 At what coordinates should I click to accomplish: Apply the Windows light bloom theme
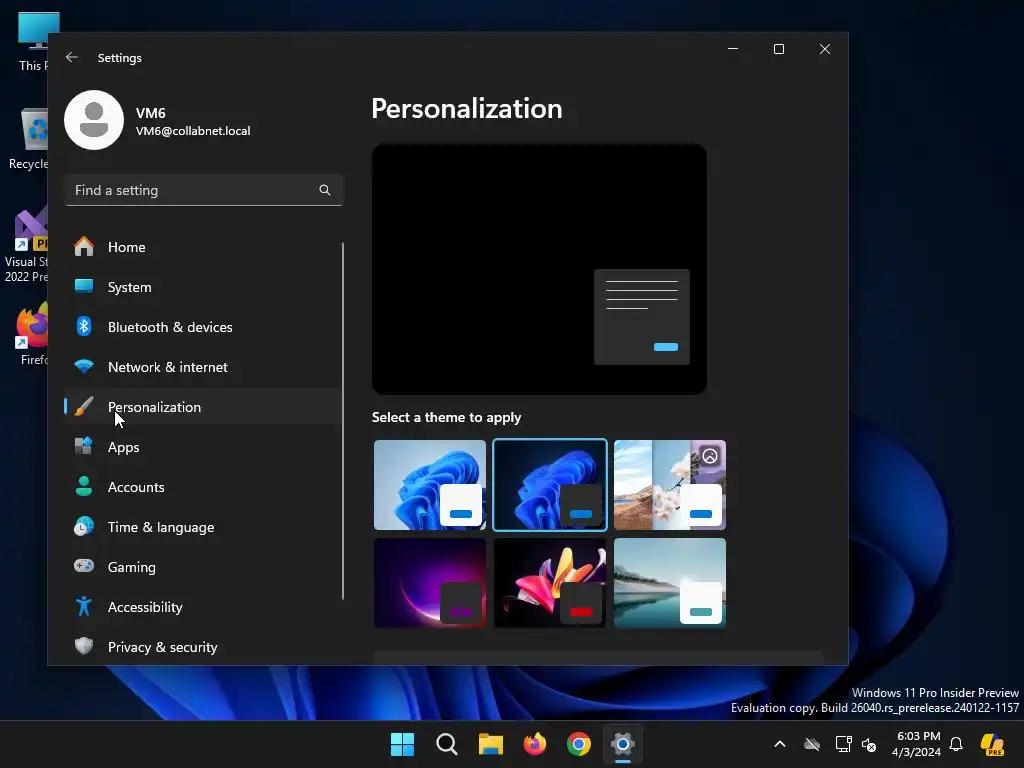coord(430,485)
